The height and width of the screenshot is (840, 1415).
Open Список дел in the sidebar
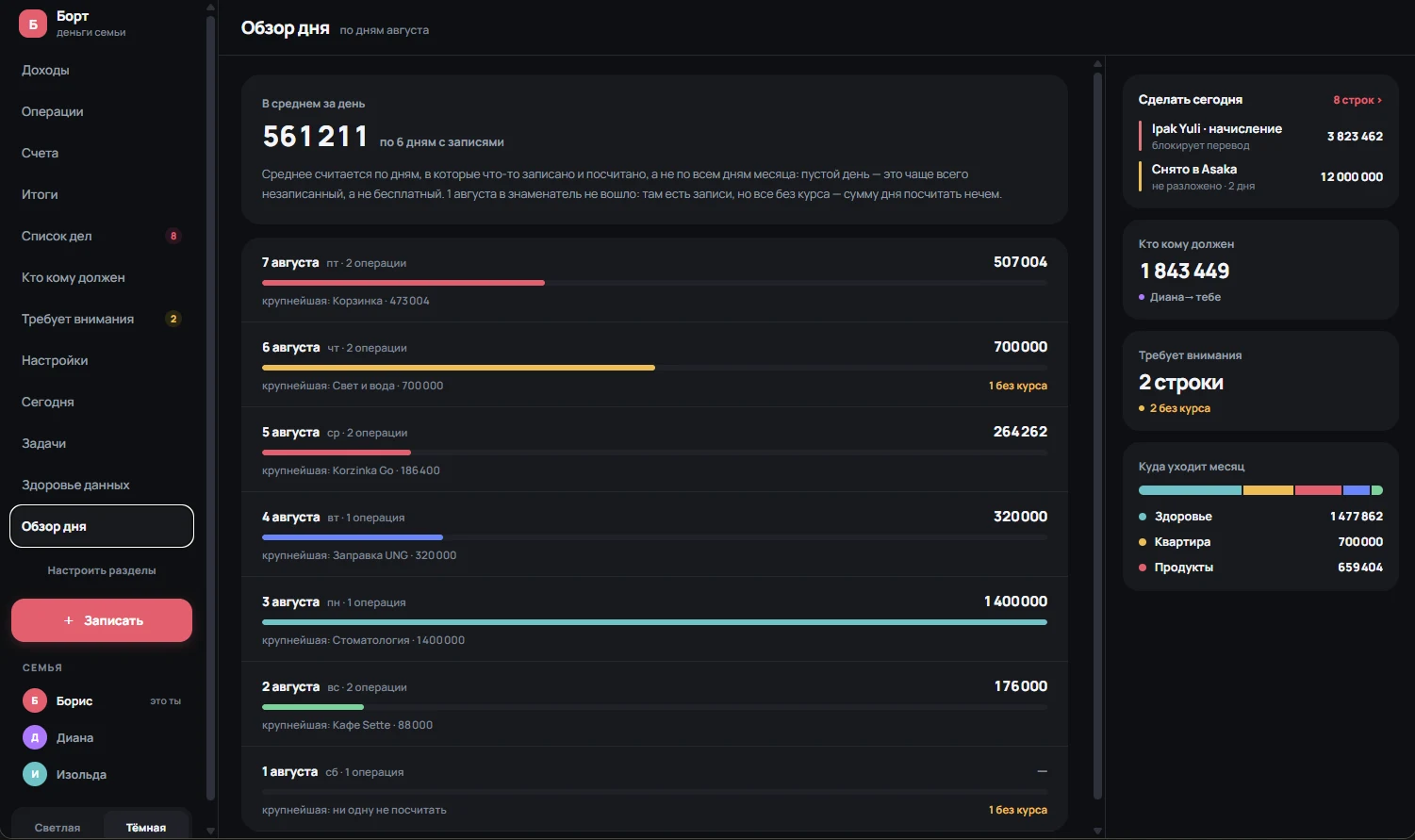(101, 236)
